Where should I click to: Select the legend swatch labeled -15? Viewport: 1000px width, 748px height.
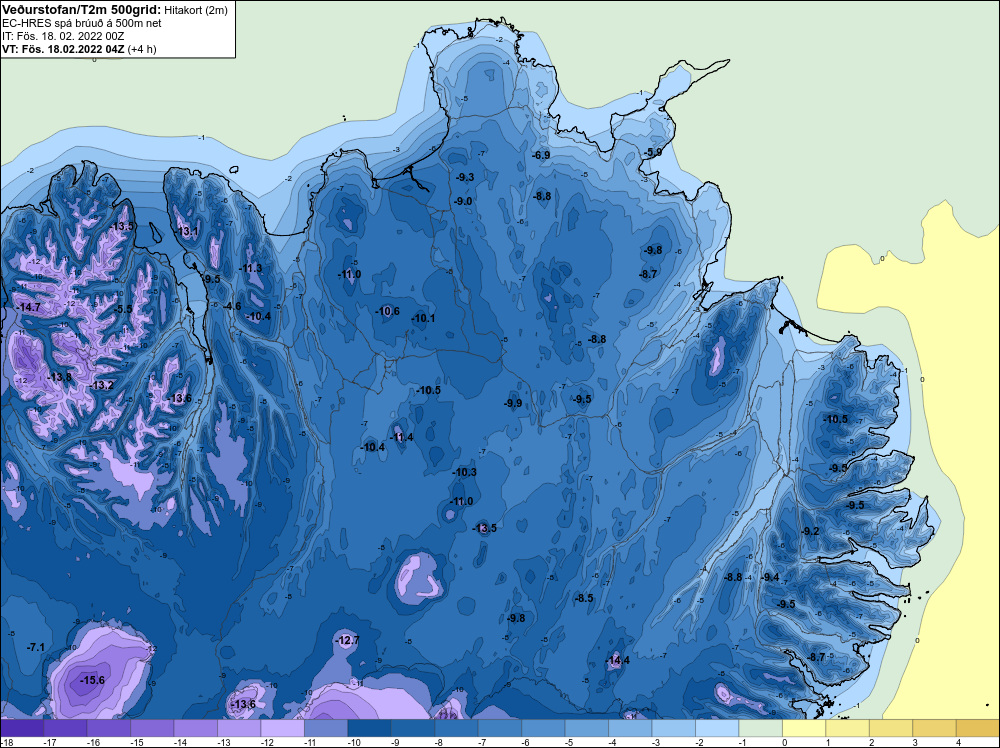(152, 728)
